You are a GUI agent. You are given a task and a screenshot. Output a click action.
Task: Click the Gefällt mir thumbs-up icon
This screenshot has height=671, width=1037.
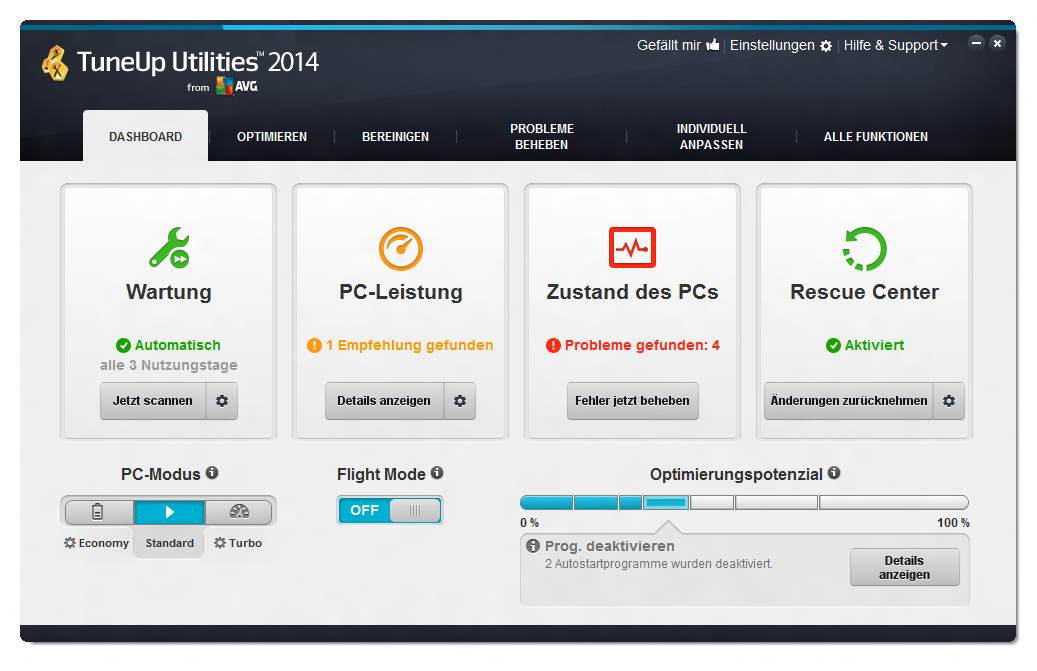click(x=713, y=45)
